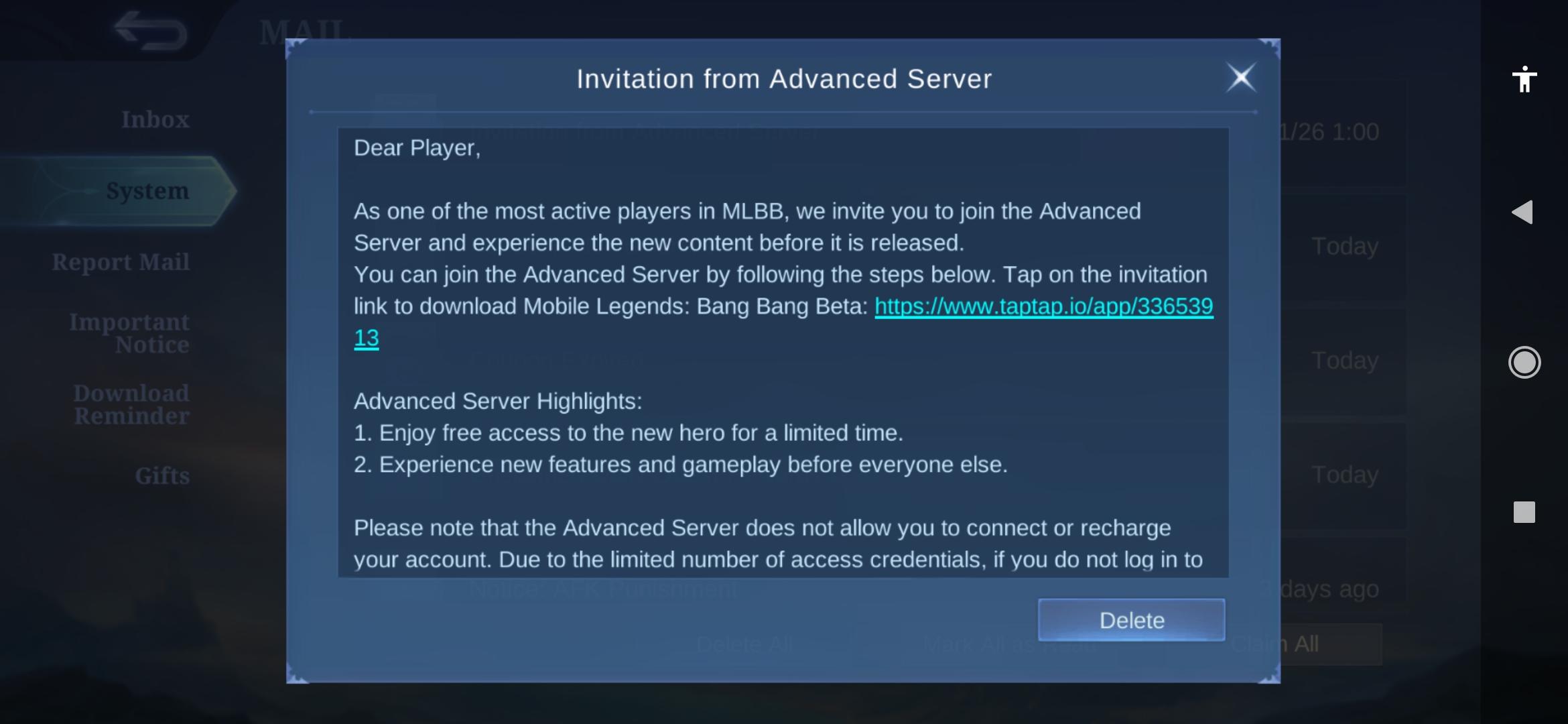Tap the back arrow icon

point(150,31)
